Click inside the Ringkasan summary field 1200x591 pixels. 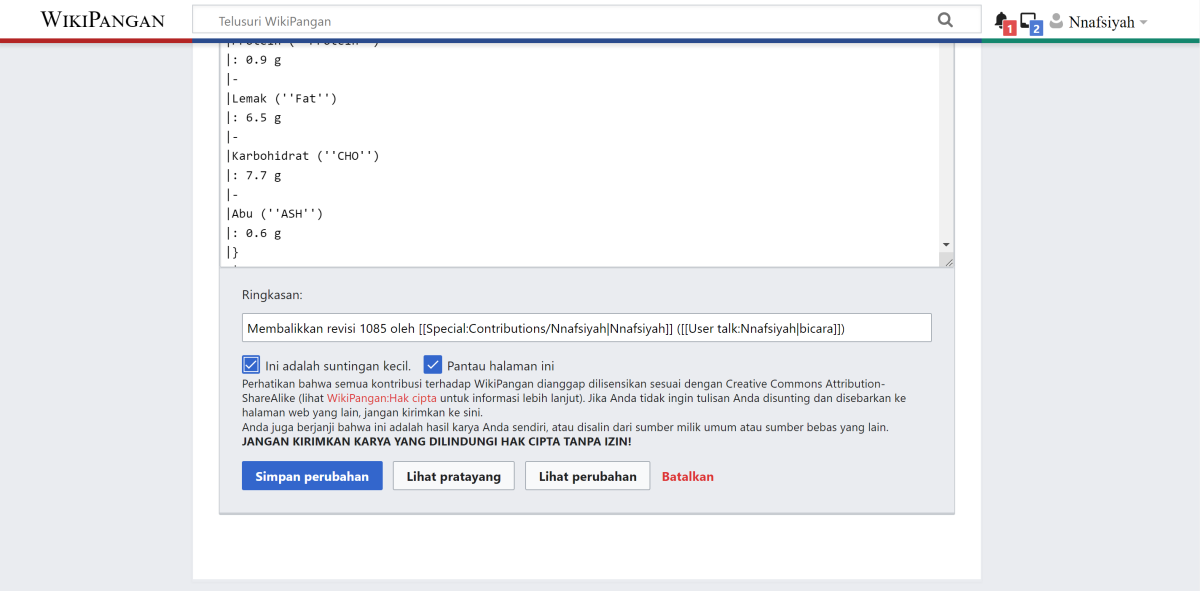tap(585, 327)
